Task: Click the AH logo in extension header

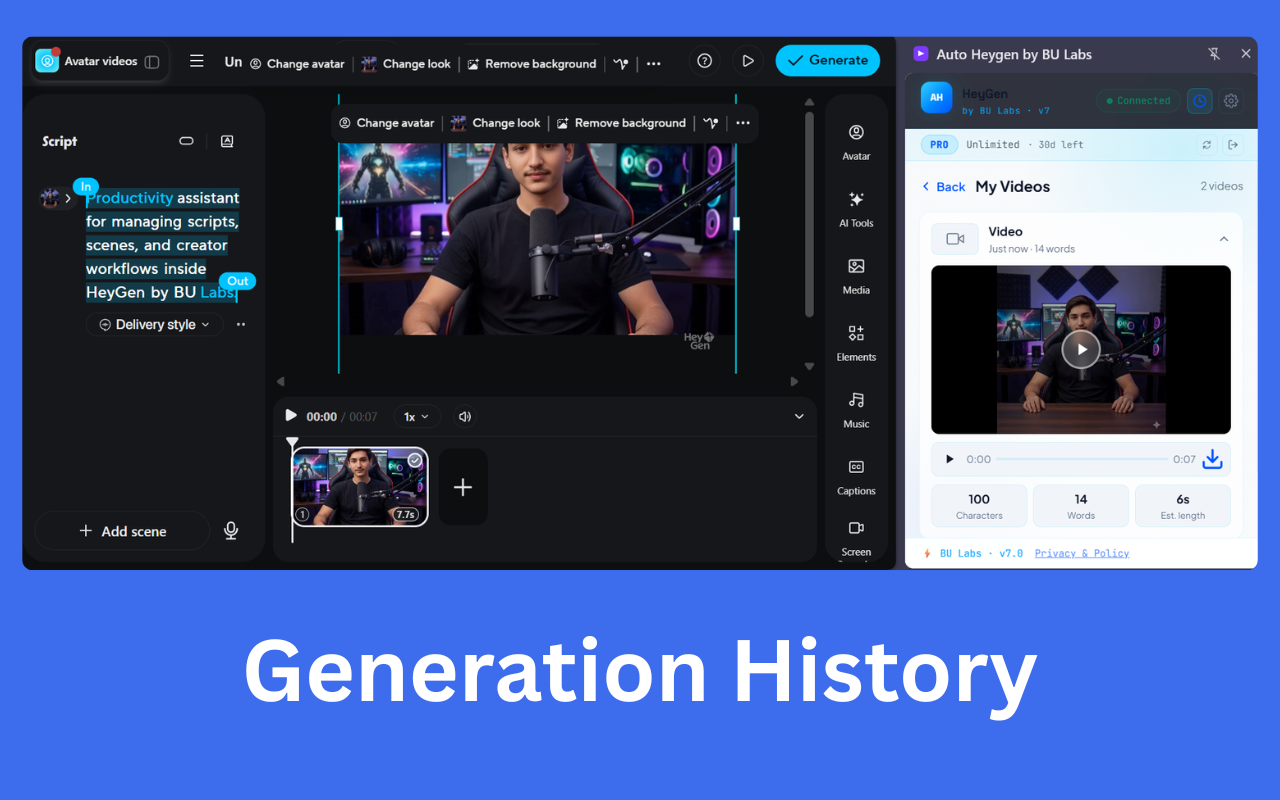Action: (937, 97)
